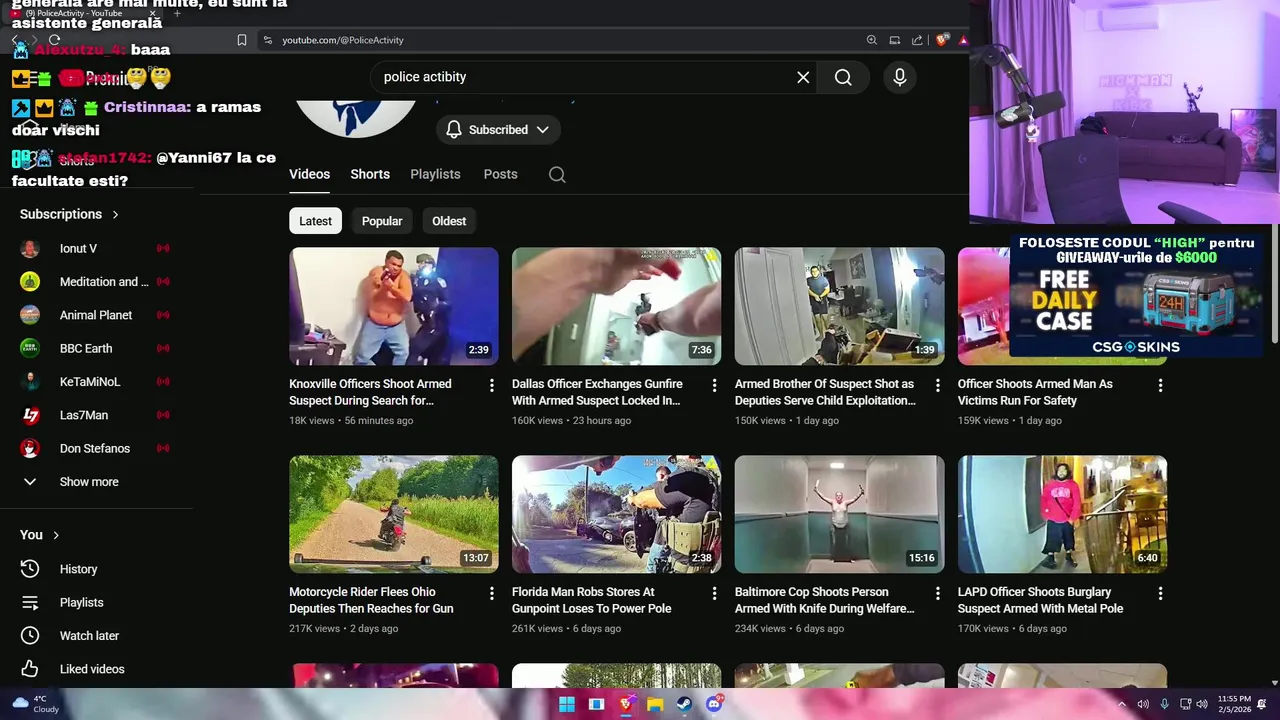Screen dimensions: 1280x720
Task: Expand the Subscriptions section arrow
Action: click(x=115, y=214)
